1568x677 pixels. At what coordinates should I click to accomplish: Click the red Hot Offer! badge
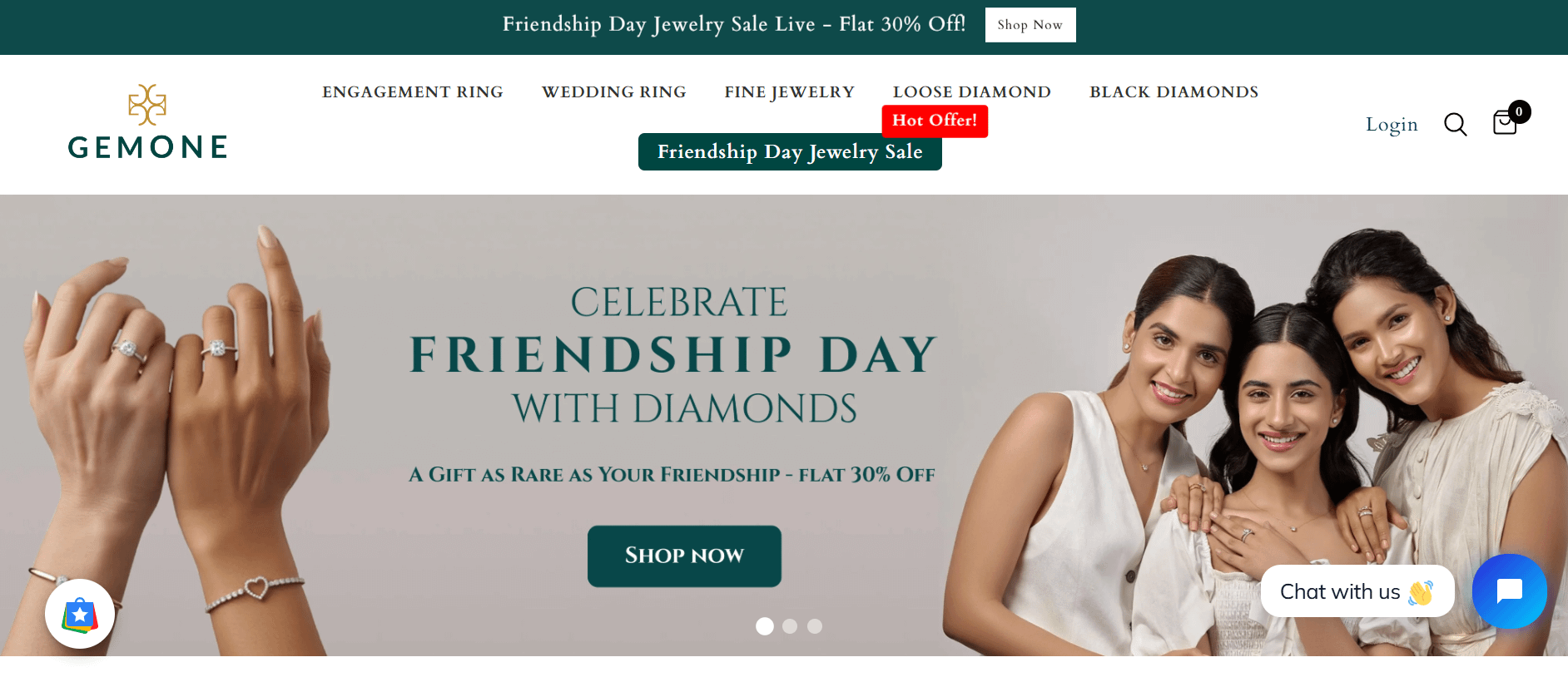coord(935,121)
